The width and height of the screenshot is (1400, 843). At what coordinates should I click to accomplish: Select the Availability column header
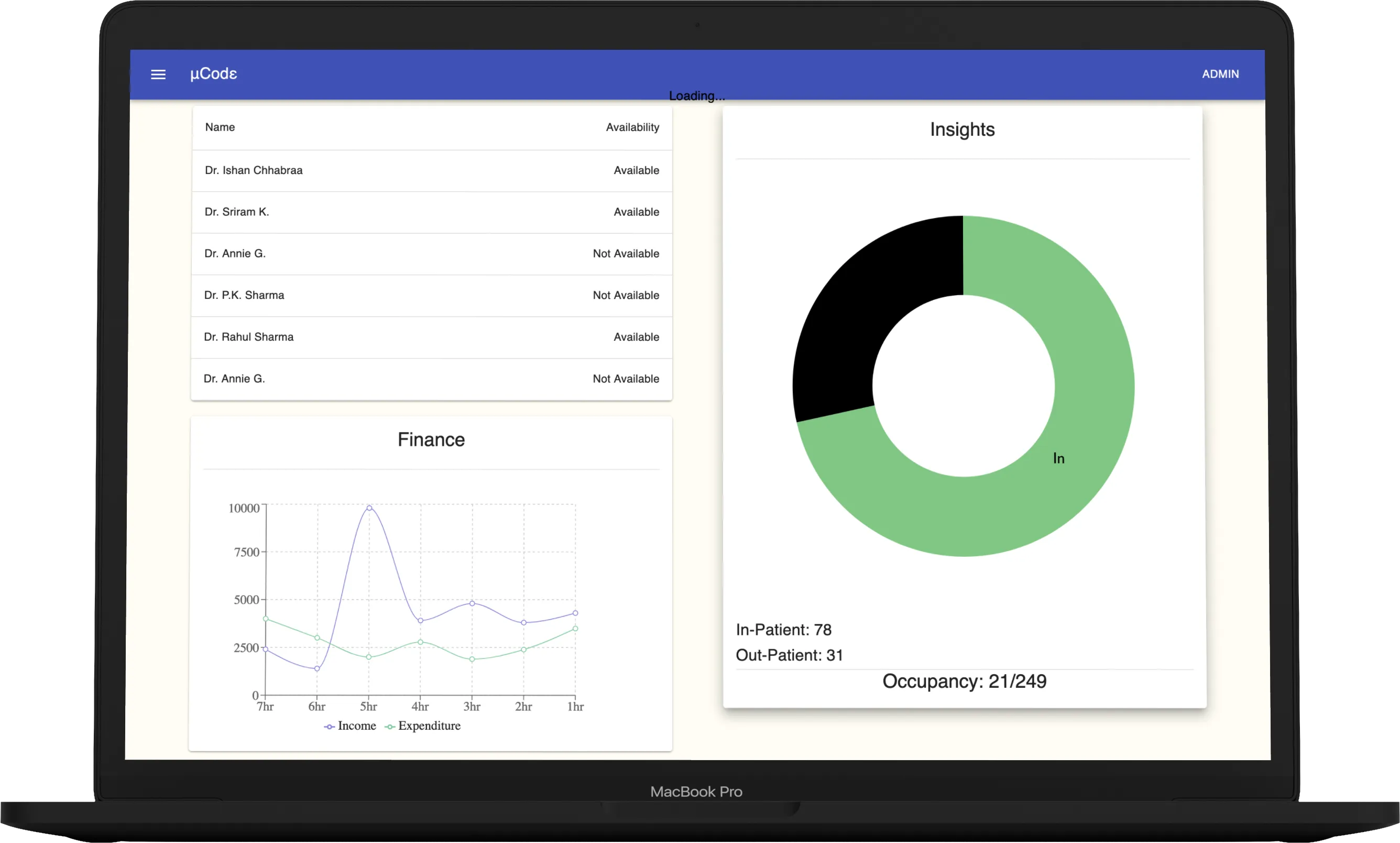pyautogui.click(x=632, y=127)
